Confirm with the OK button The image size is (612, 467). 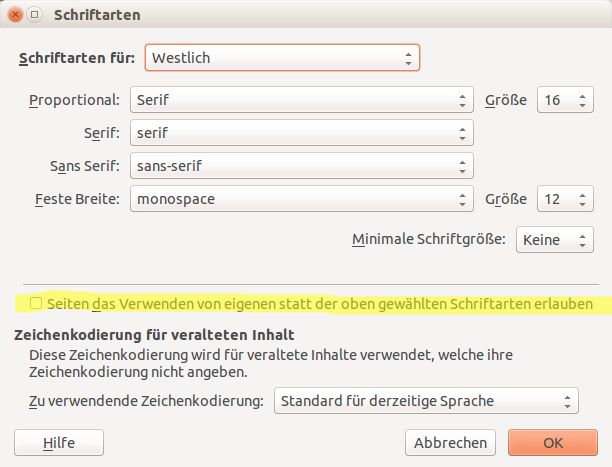click(552, 442)
